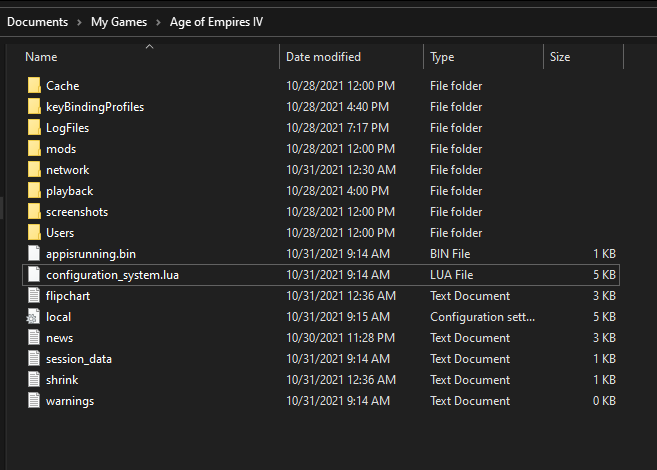This screenshot has height=470, width=657.
Task: Click the local configuration settings icon
Action: (33, 317)
